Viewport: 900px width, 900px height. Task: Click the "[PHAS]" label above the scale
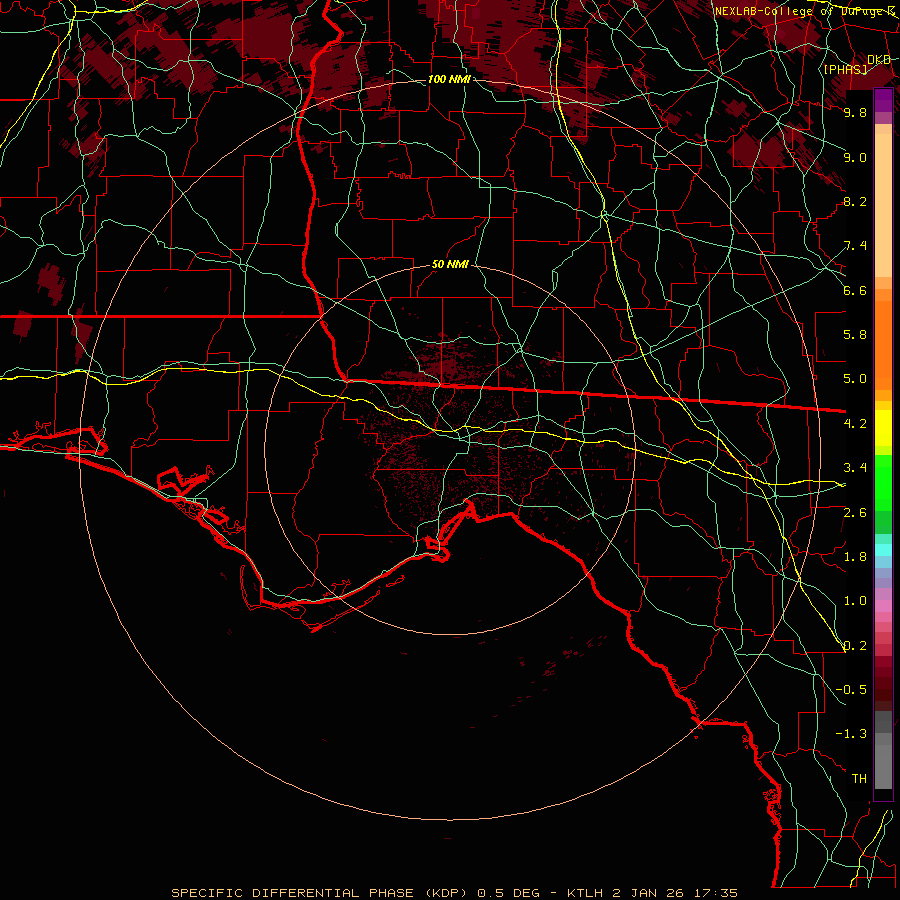pyautogui.click(x=845, y=69)
